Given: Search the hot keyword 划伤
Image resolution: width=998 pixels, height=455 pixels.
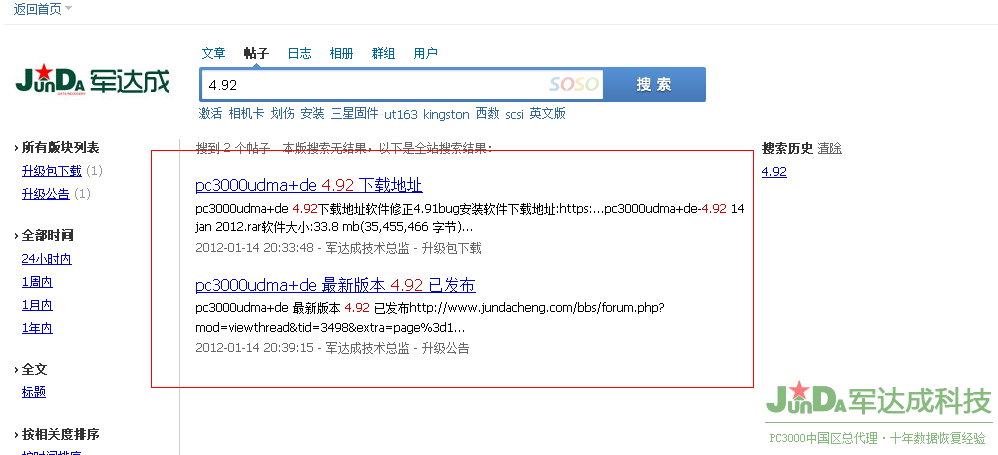Looking at the screenshot, I should click(283, 114).
